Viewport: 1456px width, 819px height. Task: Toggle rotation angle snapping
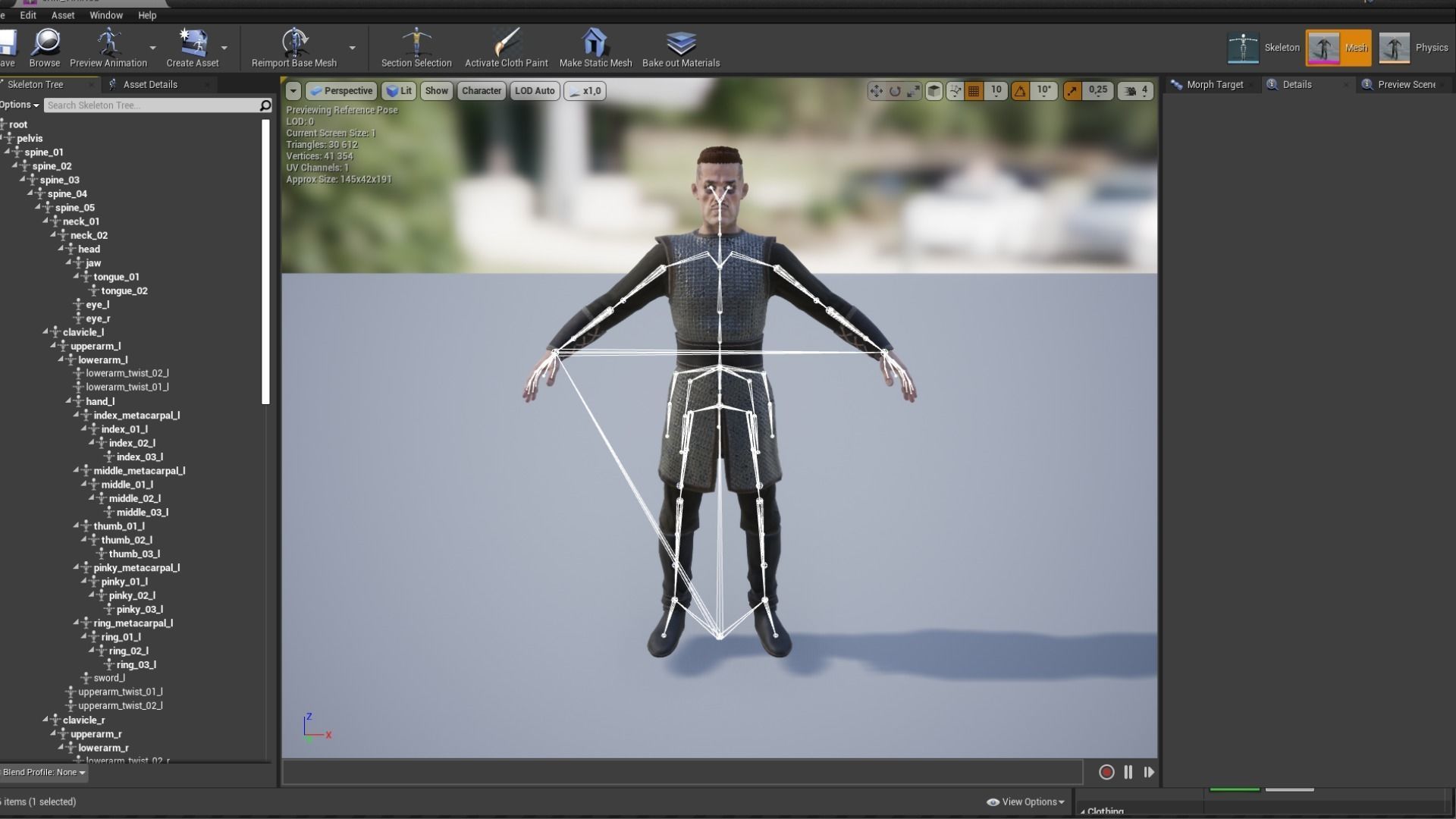click(x=1021, y=91)
